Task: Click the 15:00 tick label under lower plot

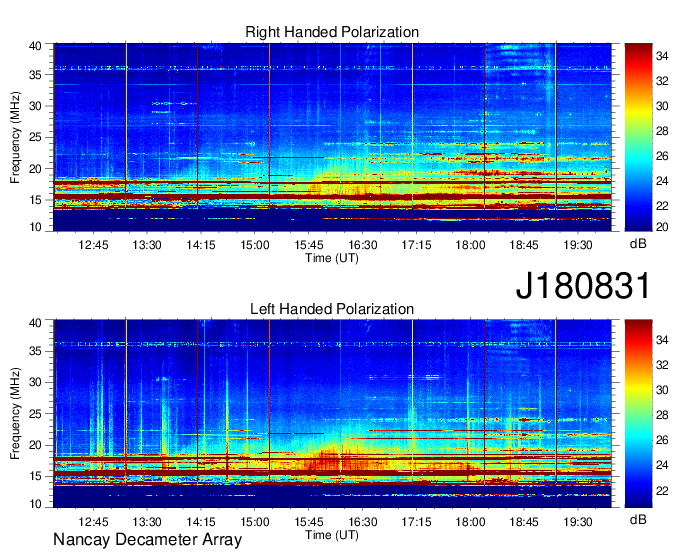Action: point(255,522)
